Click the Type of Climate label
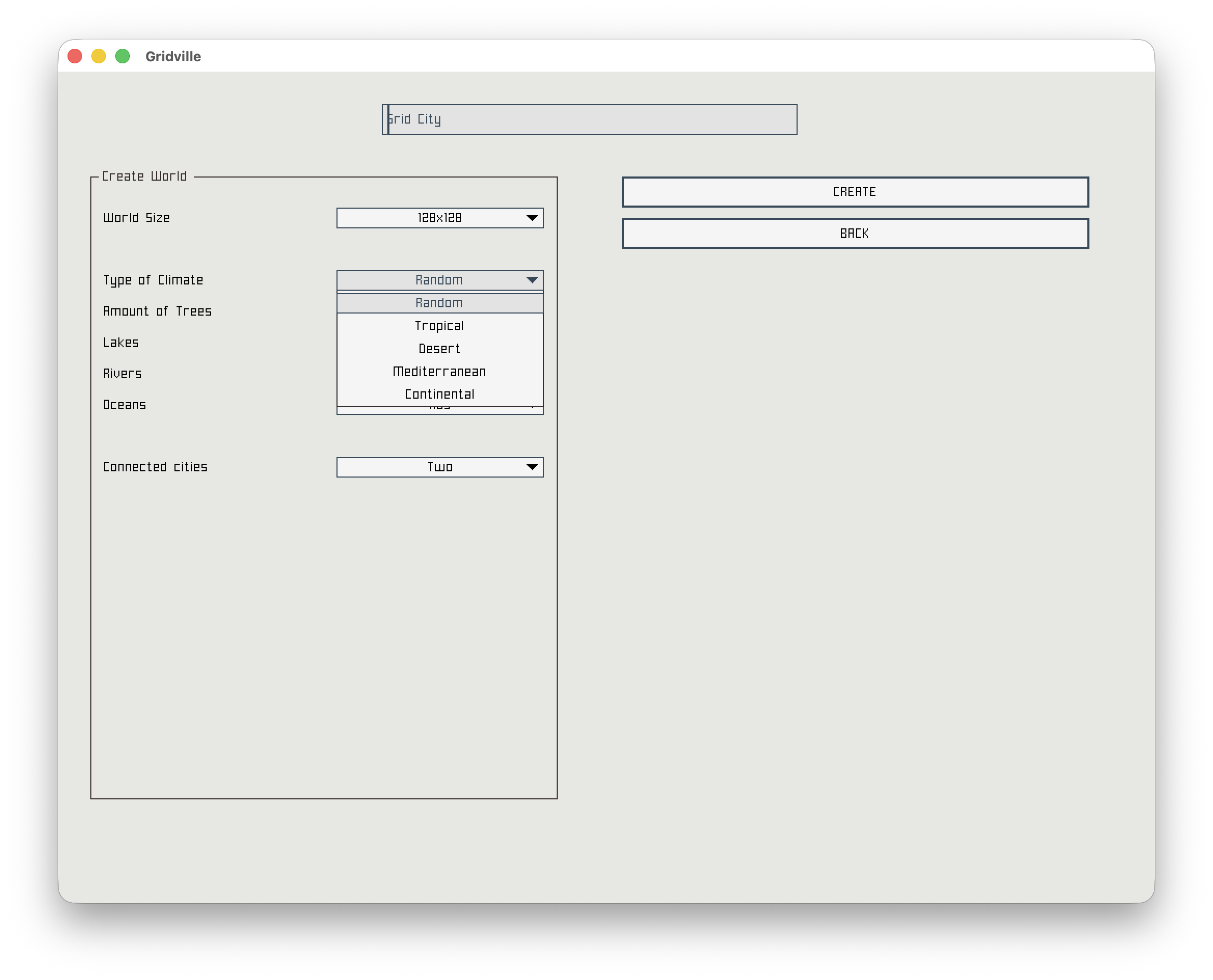The image size is (1213, 980). coord(153,281)
